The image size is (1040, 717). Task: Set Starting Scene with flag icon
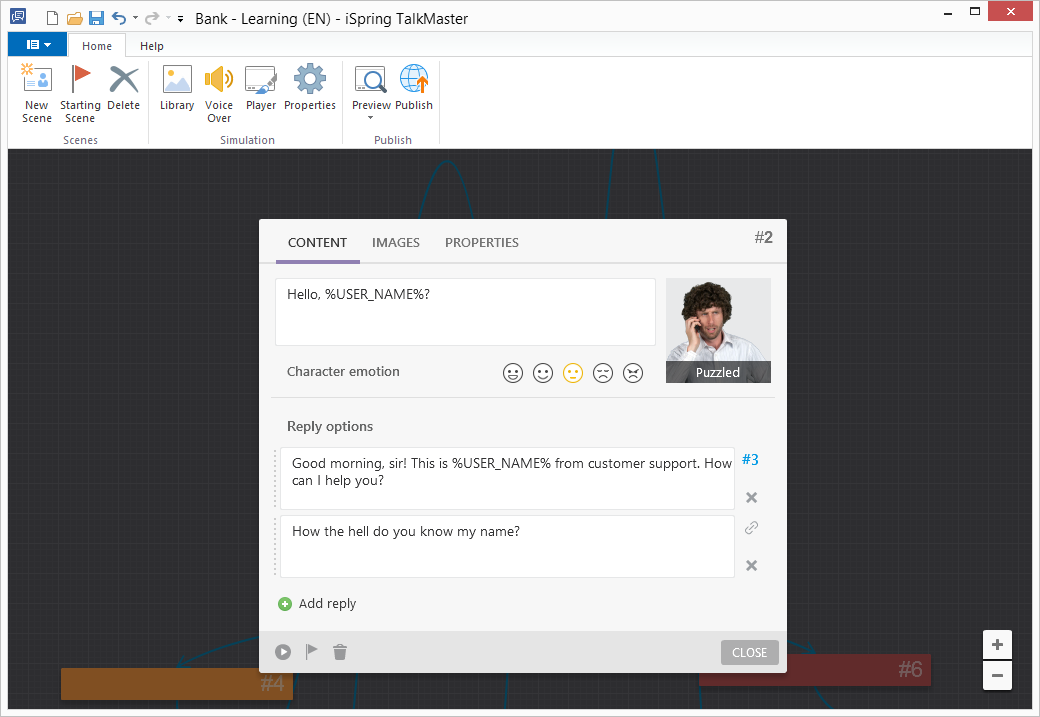pos(80,94)
